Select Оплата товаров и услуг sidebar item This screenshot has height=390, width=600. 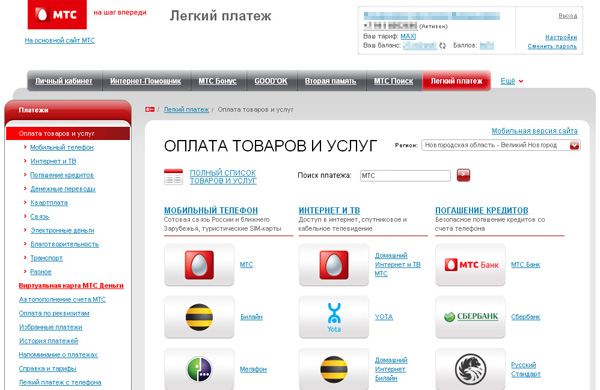(x=68, y=134)
